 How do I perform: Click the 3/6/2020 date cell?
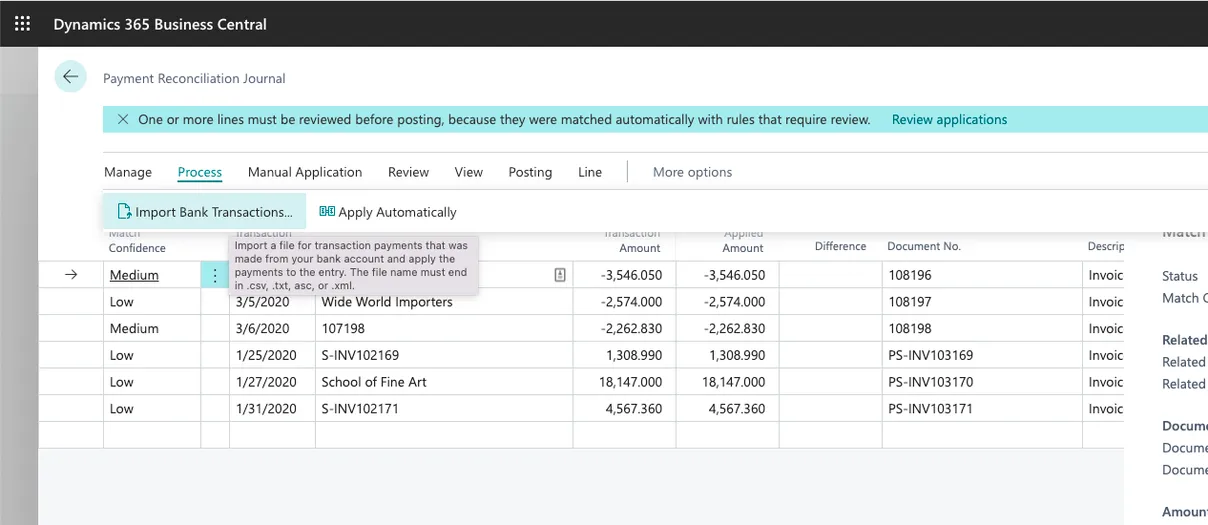(272, 328)
